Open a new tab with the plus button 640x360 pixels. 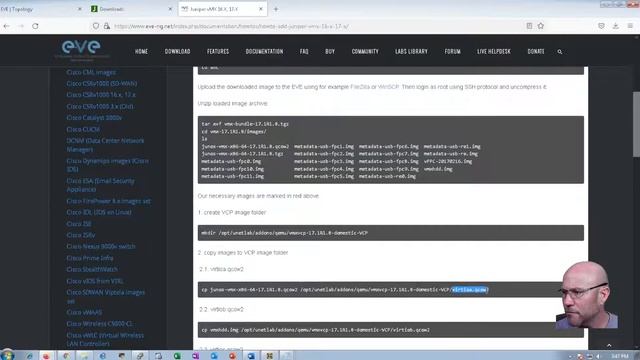pos(276,9)
